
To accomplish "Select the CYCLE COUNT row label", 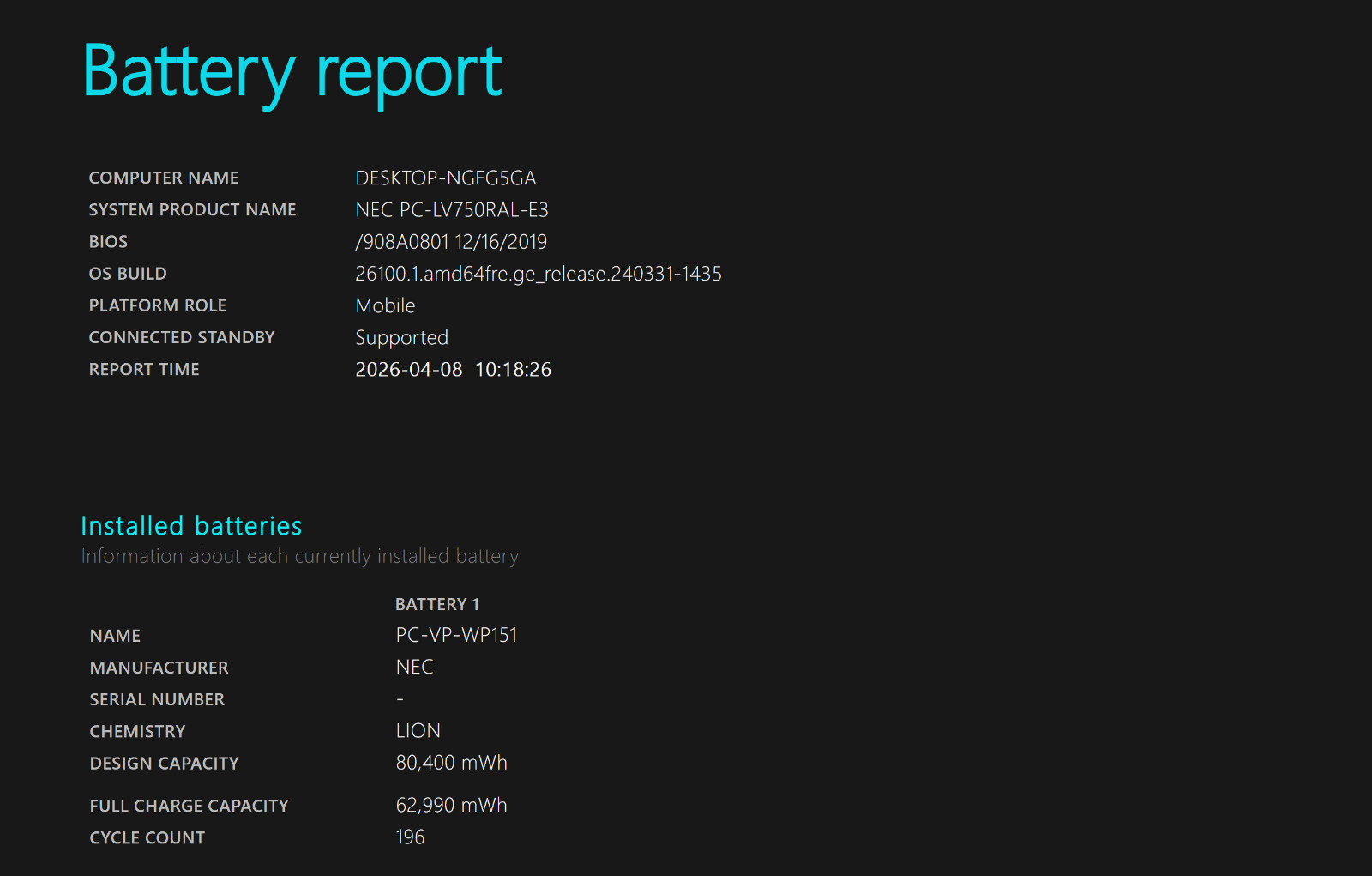I will [x=147, y=837].
